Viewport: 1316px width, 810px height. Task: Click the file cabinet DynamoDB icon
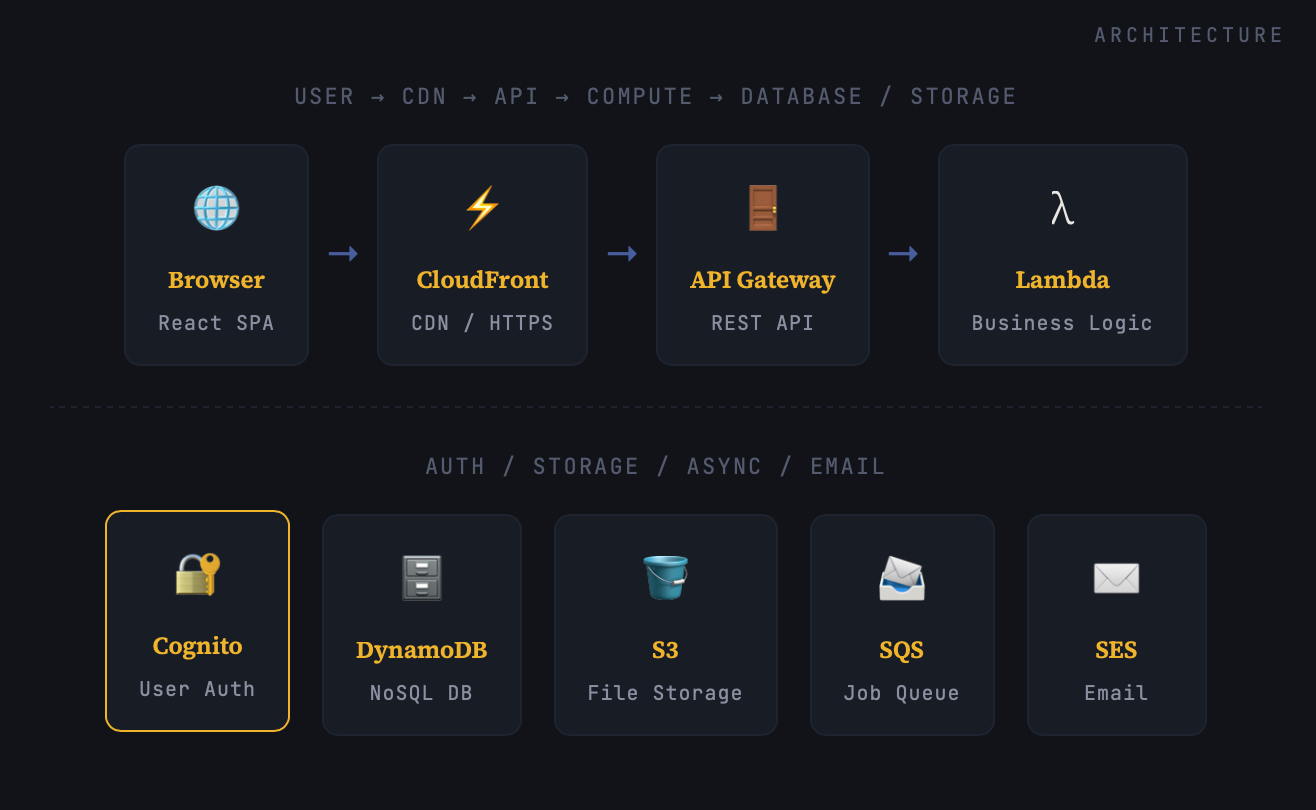422,578
